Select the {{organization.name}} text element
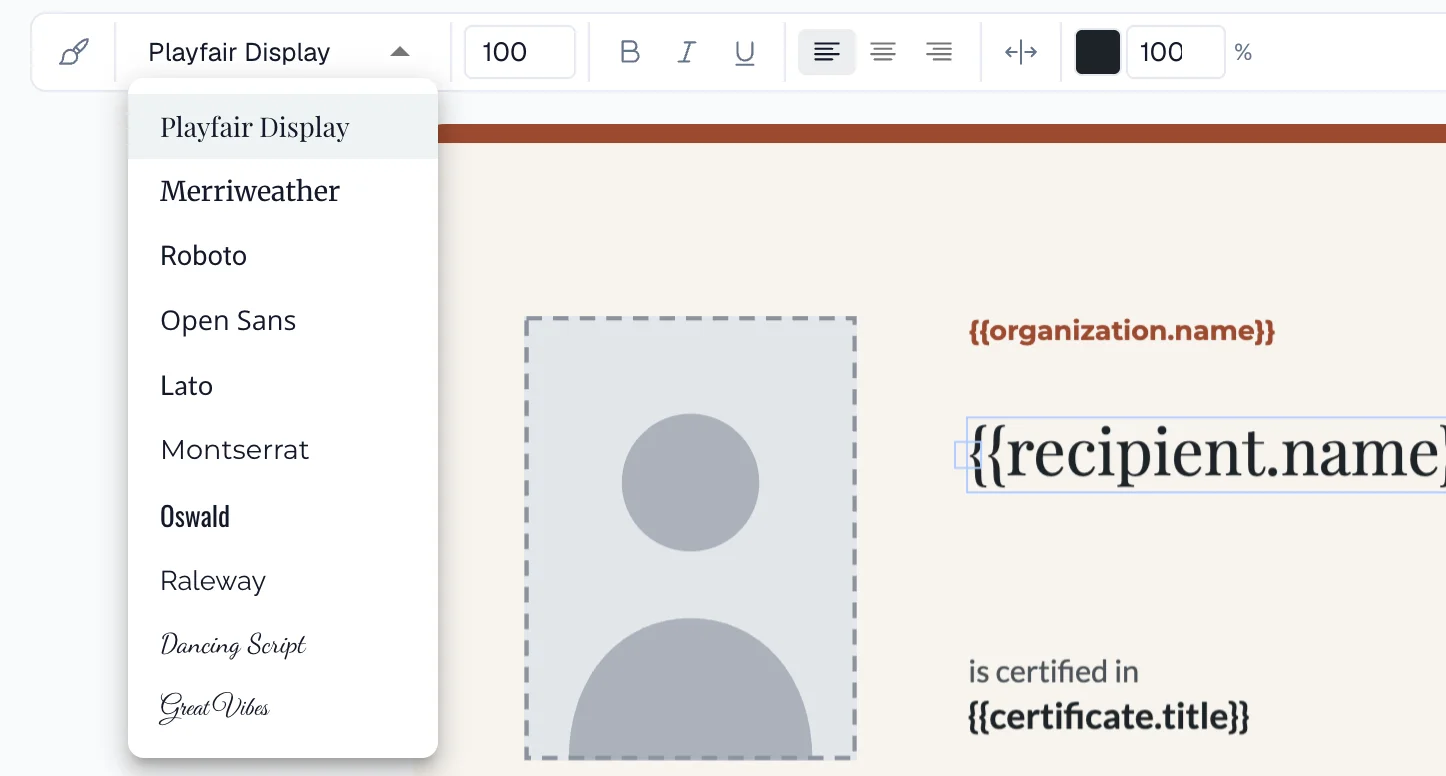Viewport: 1446px width, 776px height. (x=1122, y=331)
